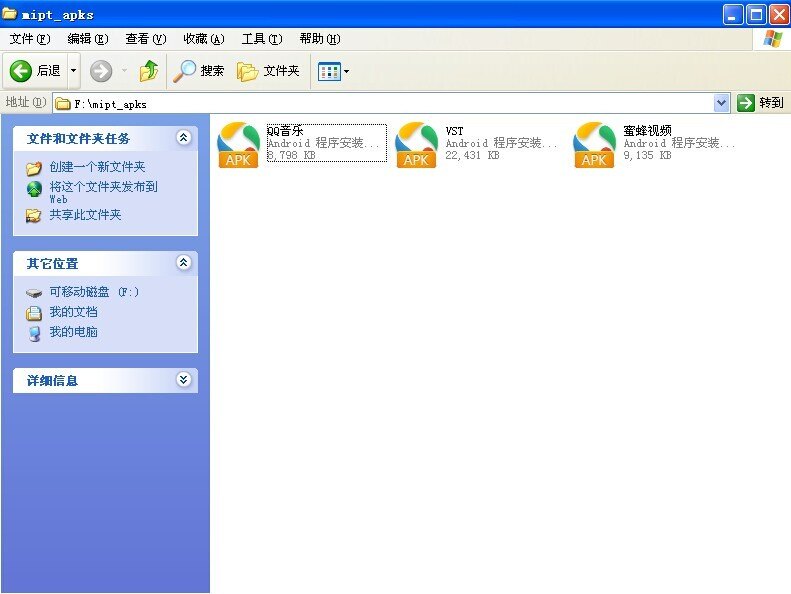Viewport: 791px width, 594px height.
Task: Collapse the 文件和文件夹任务 panel
Action: click(183, 138)
